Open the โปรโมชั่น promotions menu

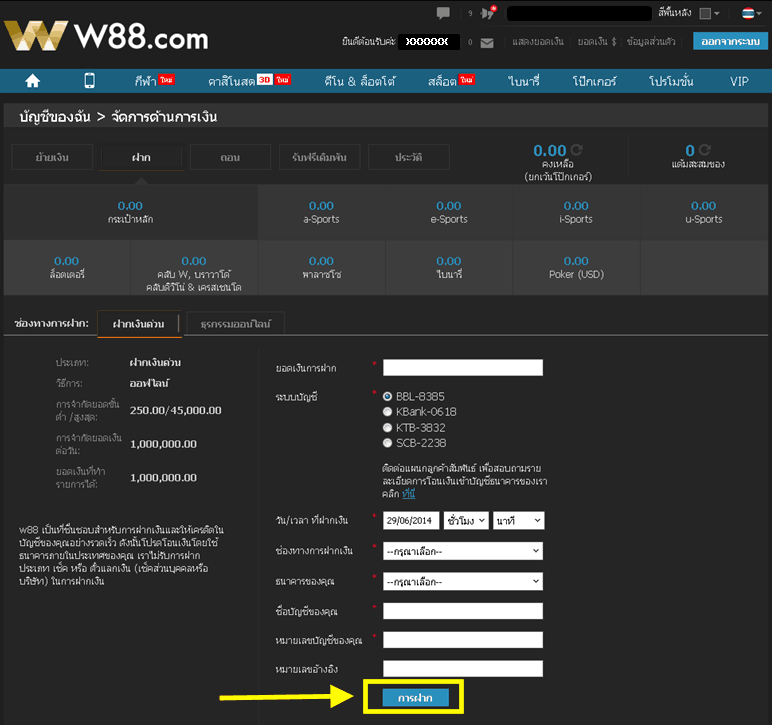click(671, 81)
